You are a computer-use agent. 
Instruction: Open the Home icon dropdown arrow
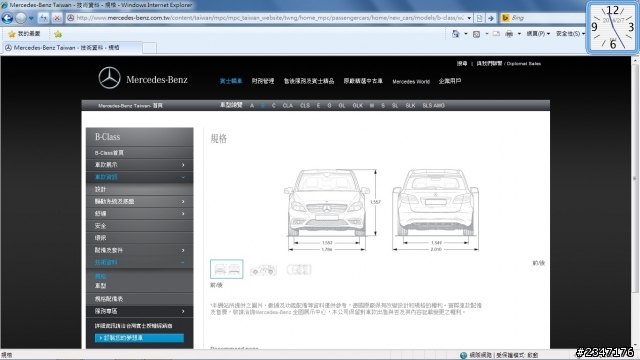coord(466,34)
